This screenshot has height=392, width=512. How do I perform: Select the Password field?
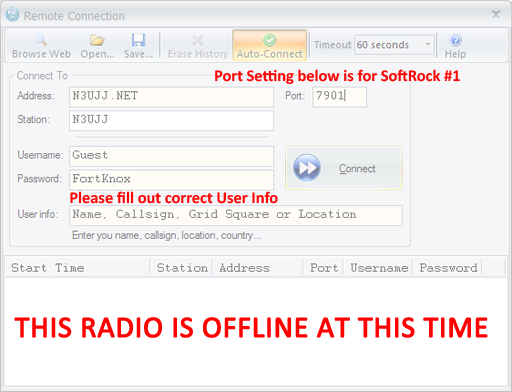click(x=171, y=180)
